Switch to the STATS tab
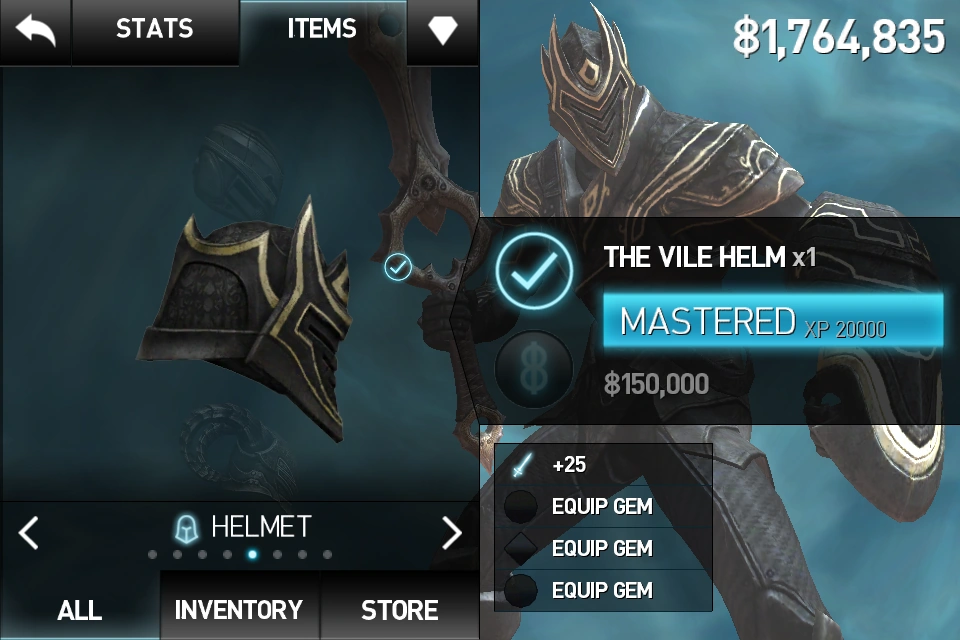The image size is (960, 640). click(x=155, y=29)
